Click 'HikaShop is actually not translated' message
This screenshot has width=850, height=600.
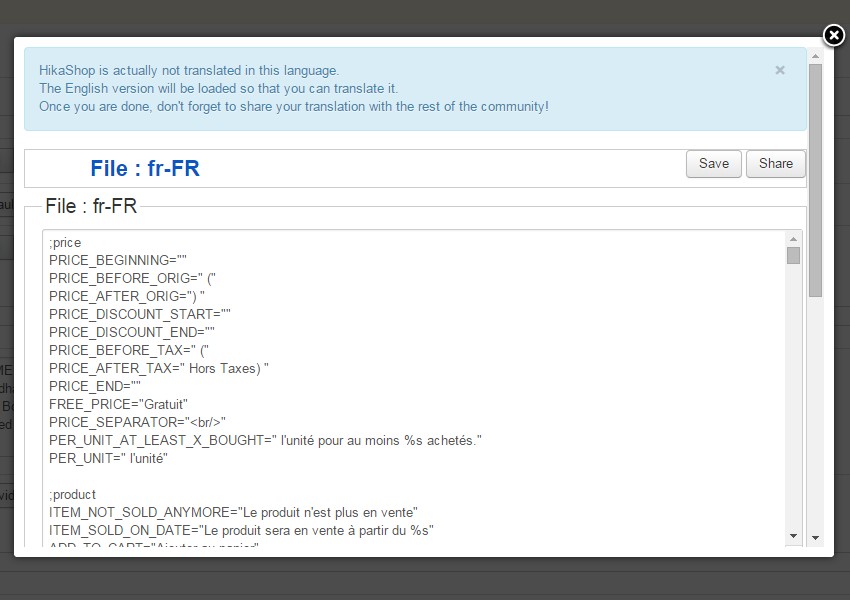pyautogui.click(x=189, y=70)
